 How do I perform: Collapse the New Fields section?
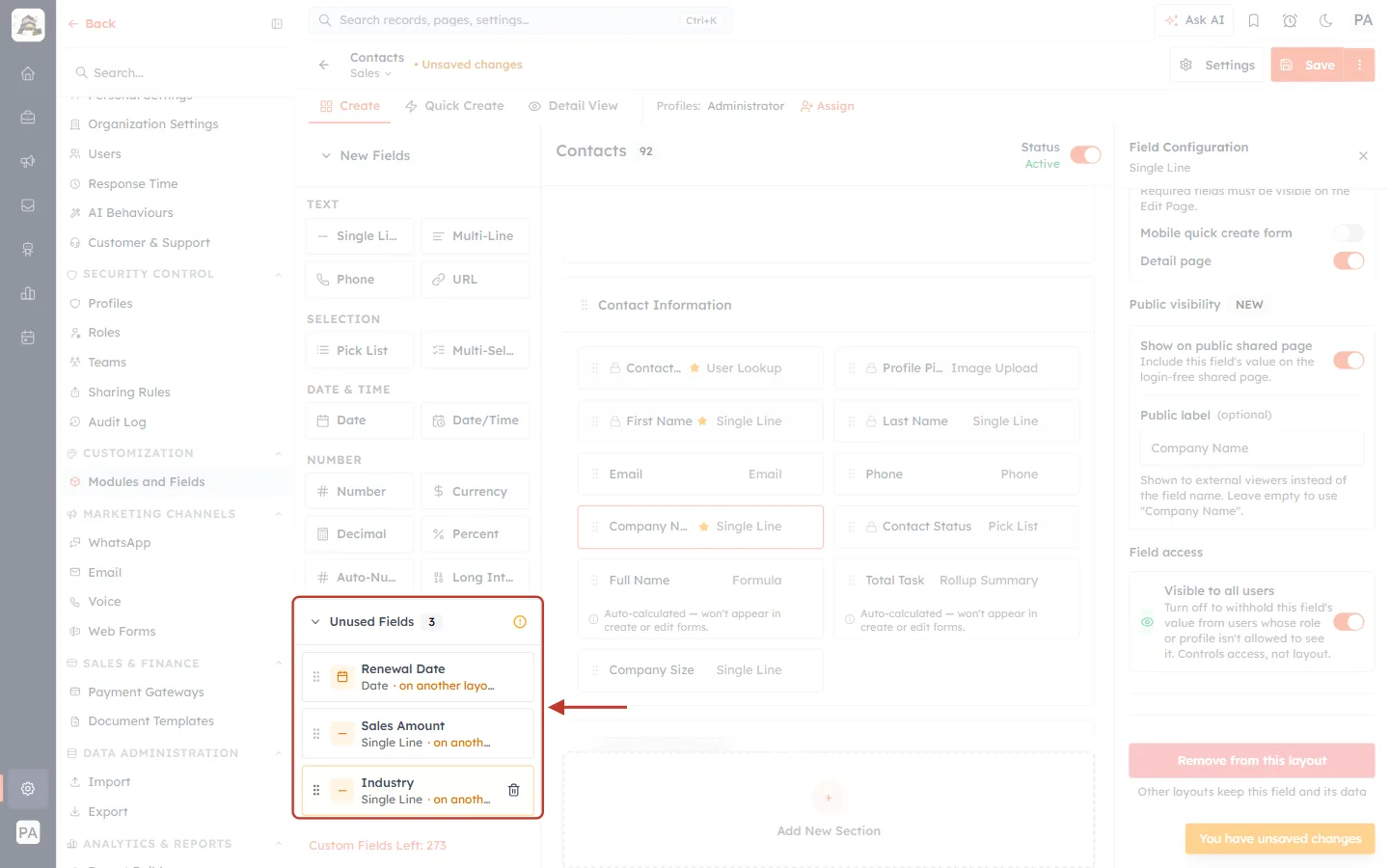pos(326,155)
